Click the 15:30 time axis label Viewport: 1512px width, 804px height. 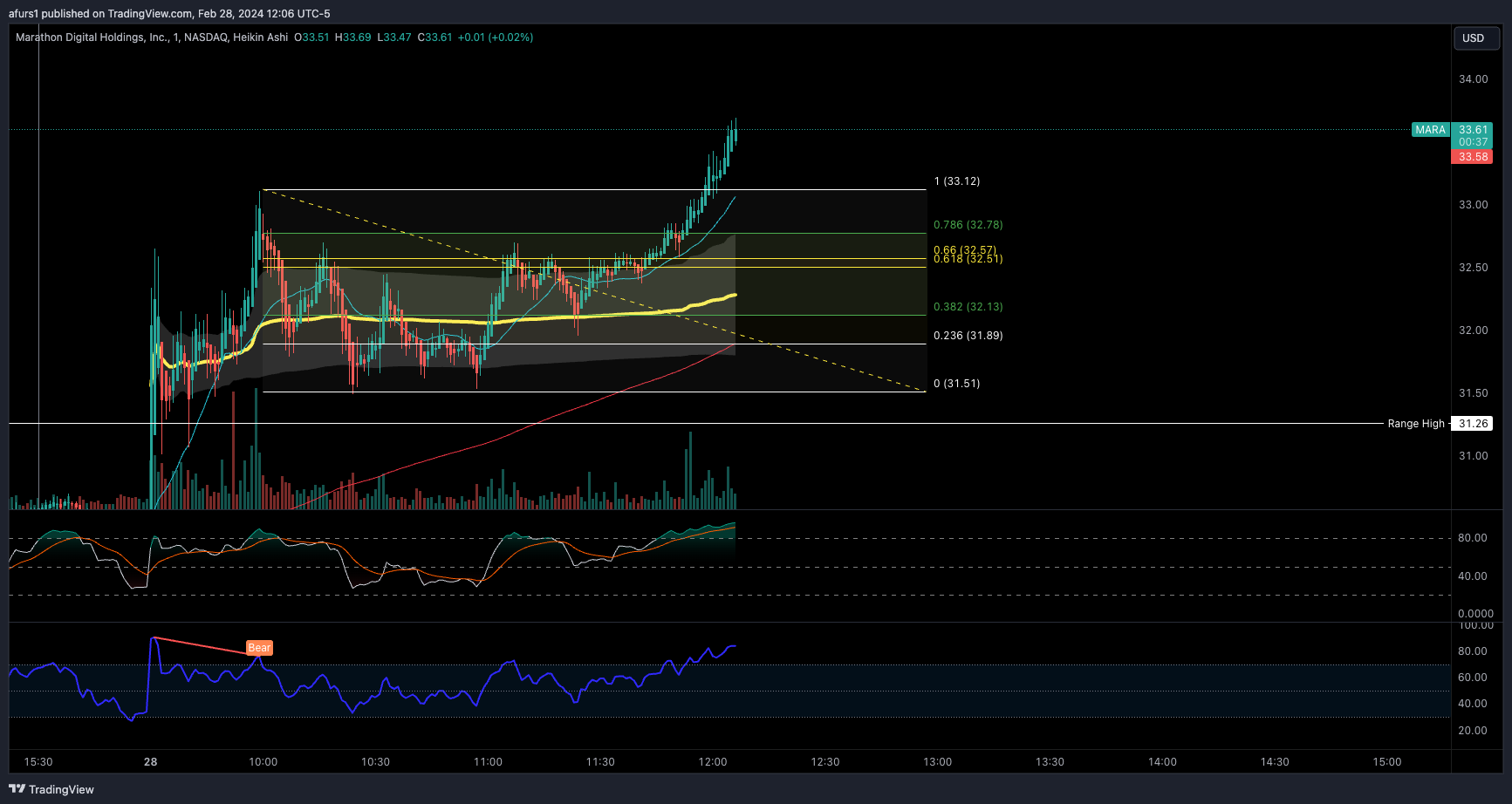point(38,762)
